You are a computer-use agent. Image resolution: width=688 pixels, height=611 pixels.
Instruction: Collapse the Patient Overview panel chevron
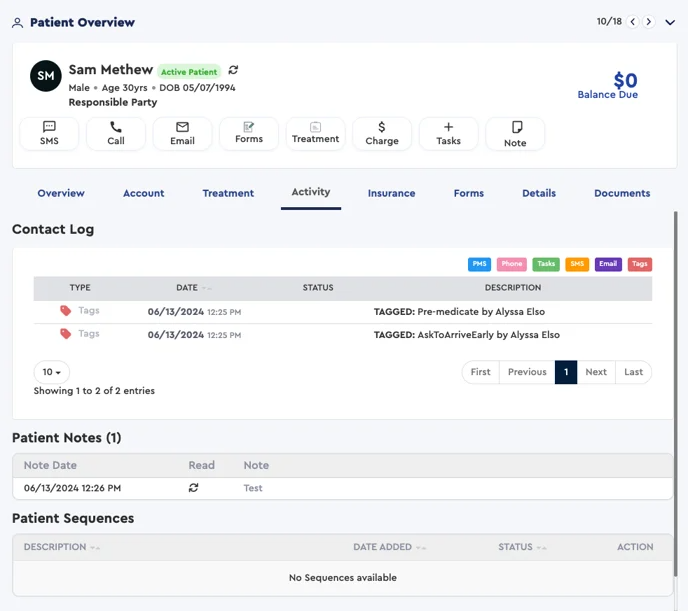point(670,22)
